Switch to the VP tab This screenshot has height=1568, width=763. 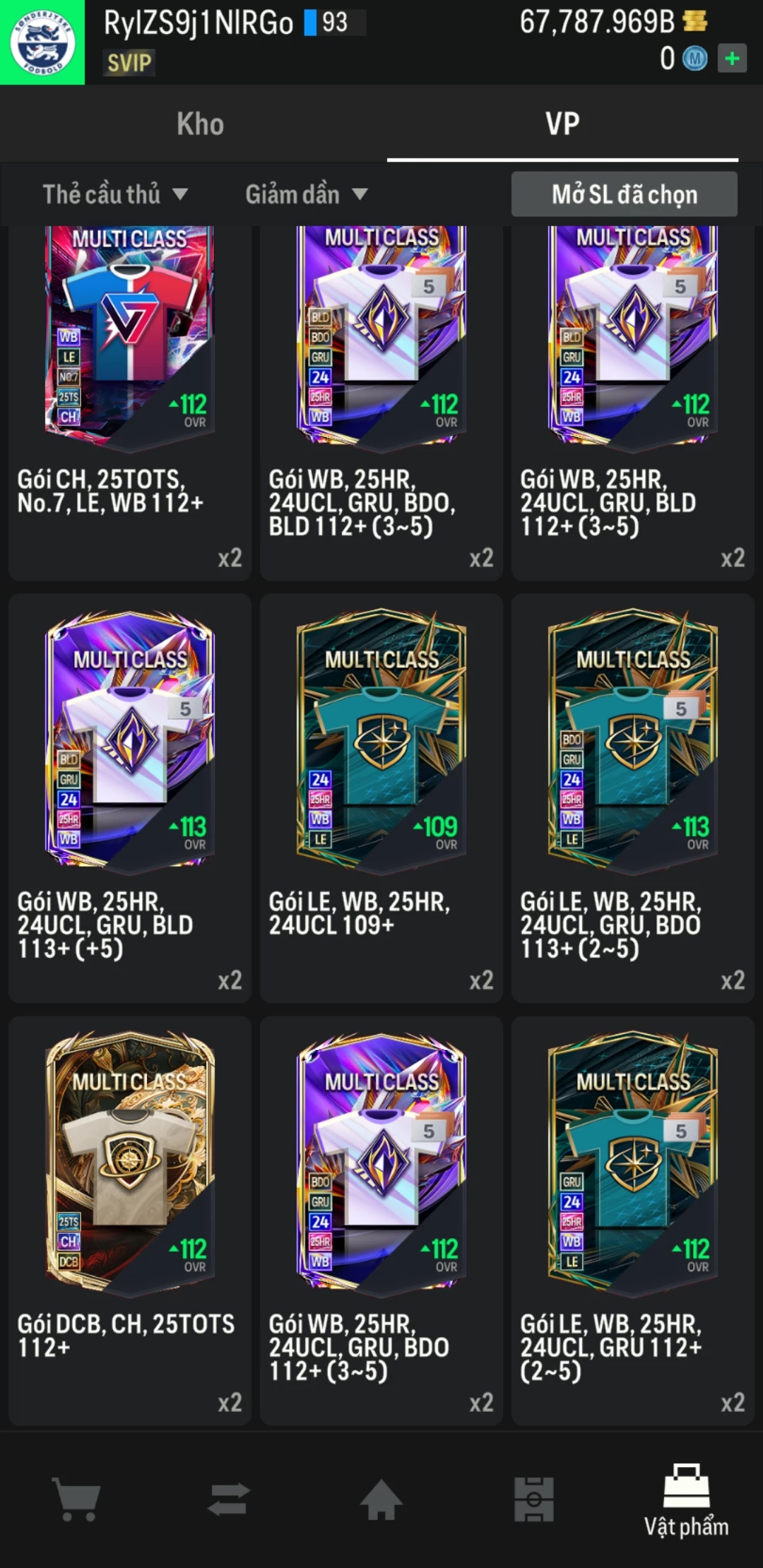562,124
